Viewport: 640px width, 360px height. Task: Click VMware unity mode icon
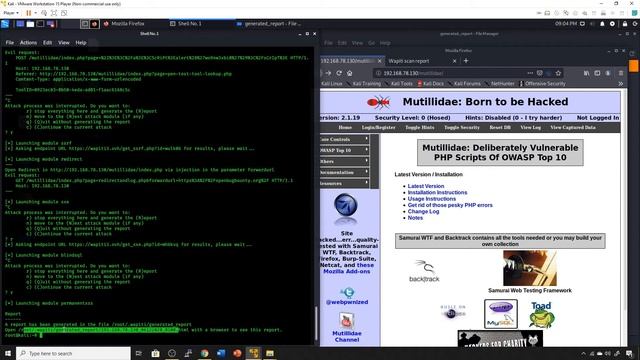pos(64,13)
